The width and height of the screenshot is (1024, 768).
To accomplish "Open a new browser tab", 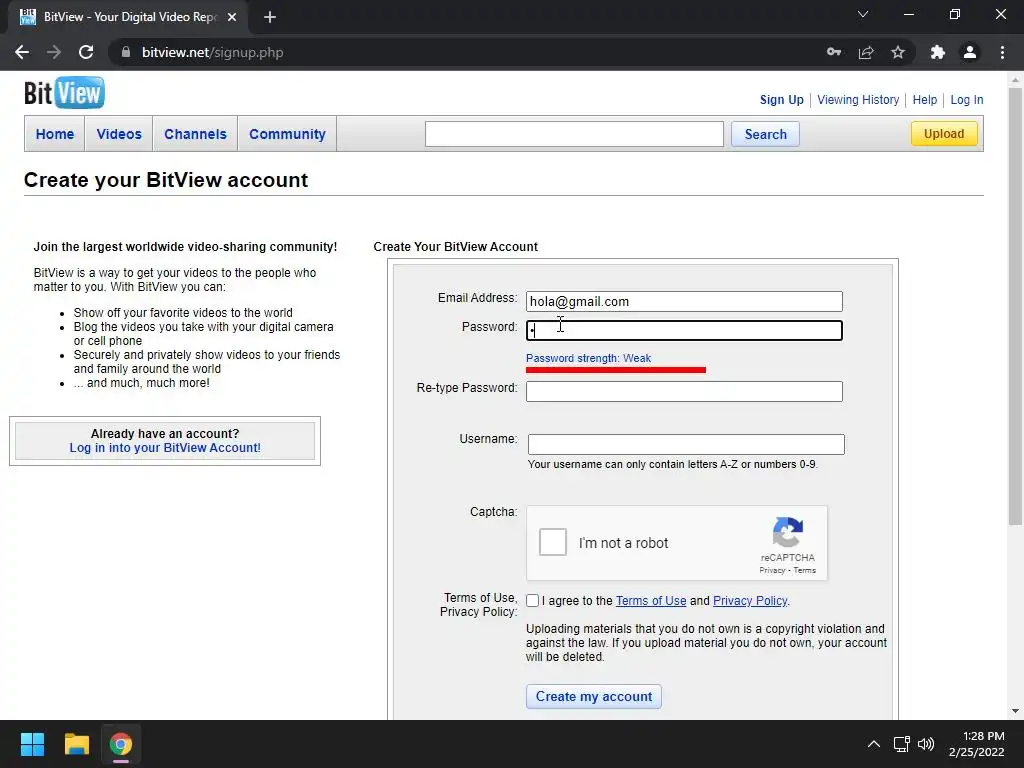I will [x=270, y=17].
